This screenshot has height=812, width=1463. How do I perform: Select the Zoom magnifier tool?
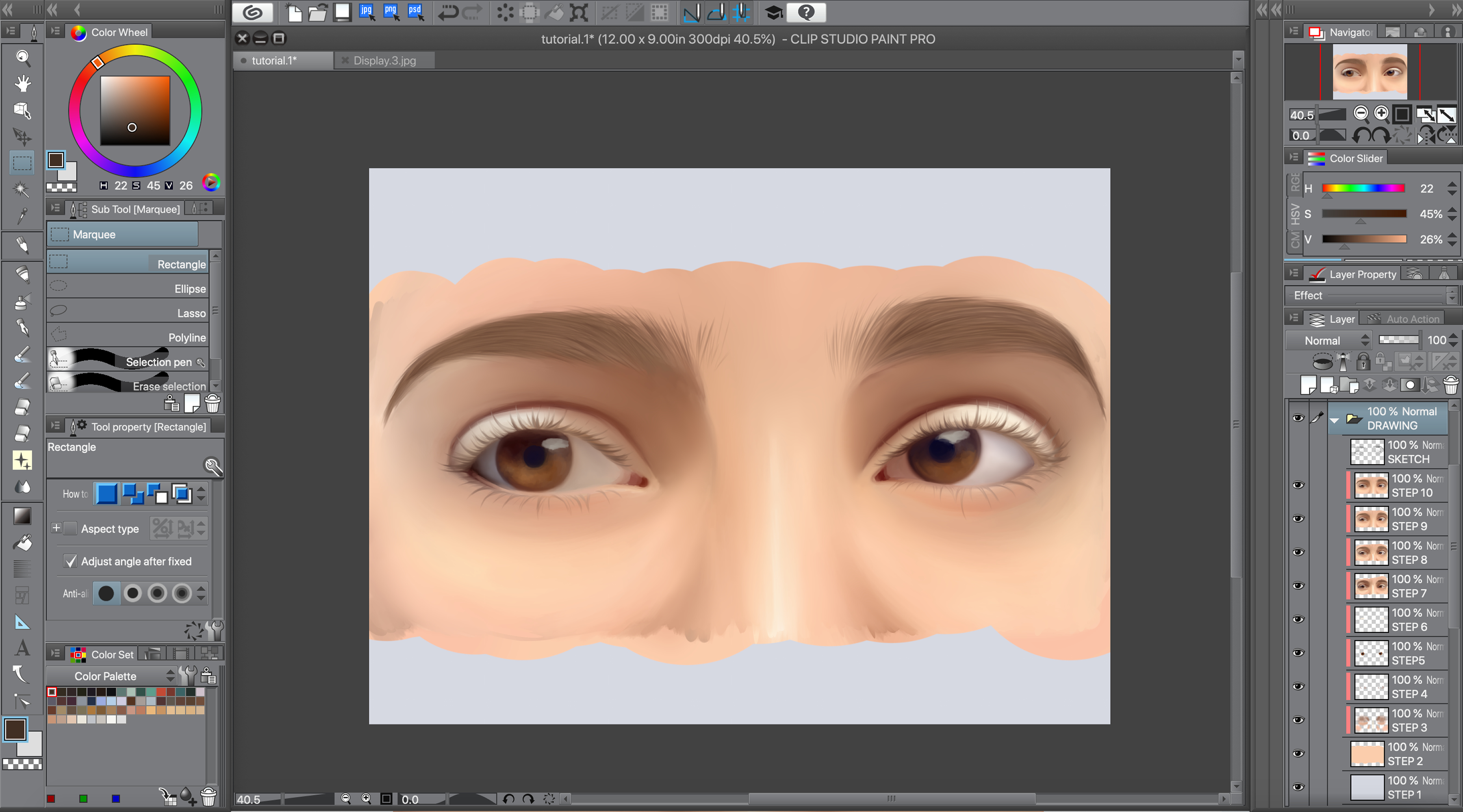pos(23,57)
